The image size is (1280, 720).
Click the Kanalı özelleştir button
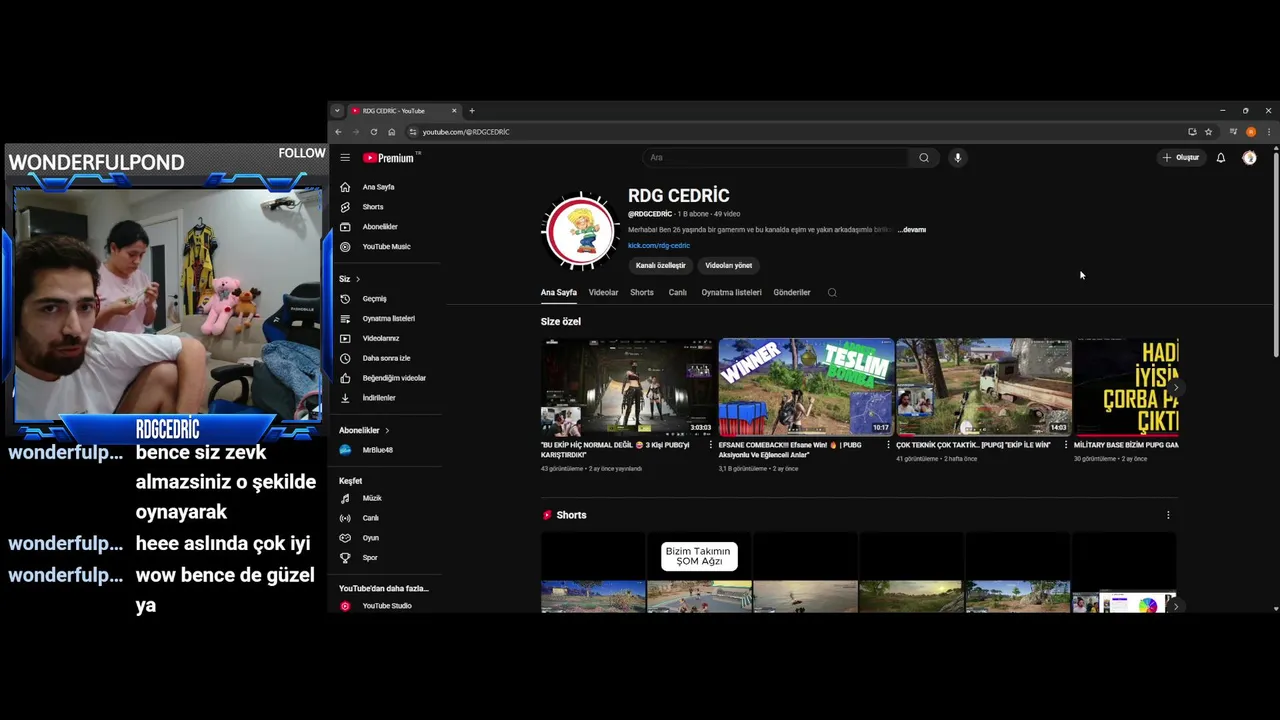click(x=661, y=266)
